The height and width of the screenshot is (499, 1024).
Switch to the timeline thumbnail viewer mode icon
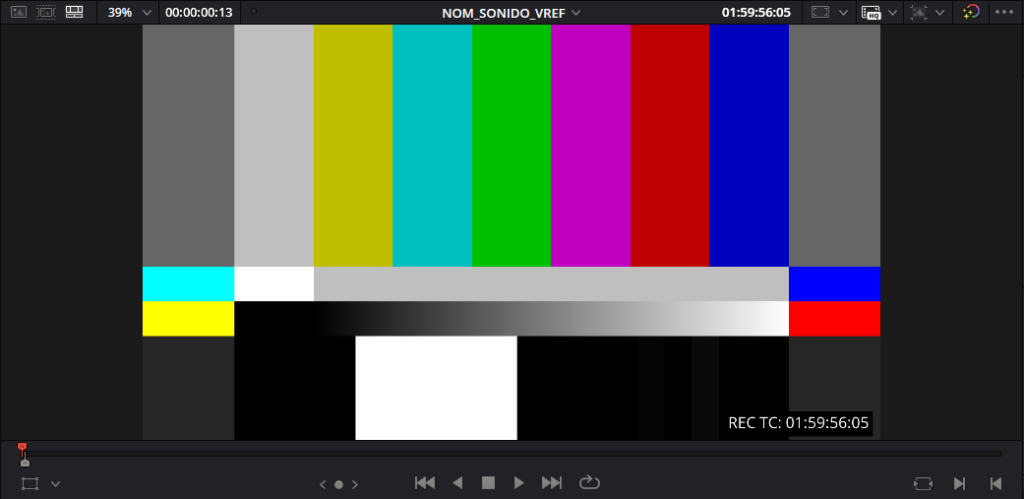pos(46,12)
